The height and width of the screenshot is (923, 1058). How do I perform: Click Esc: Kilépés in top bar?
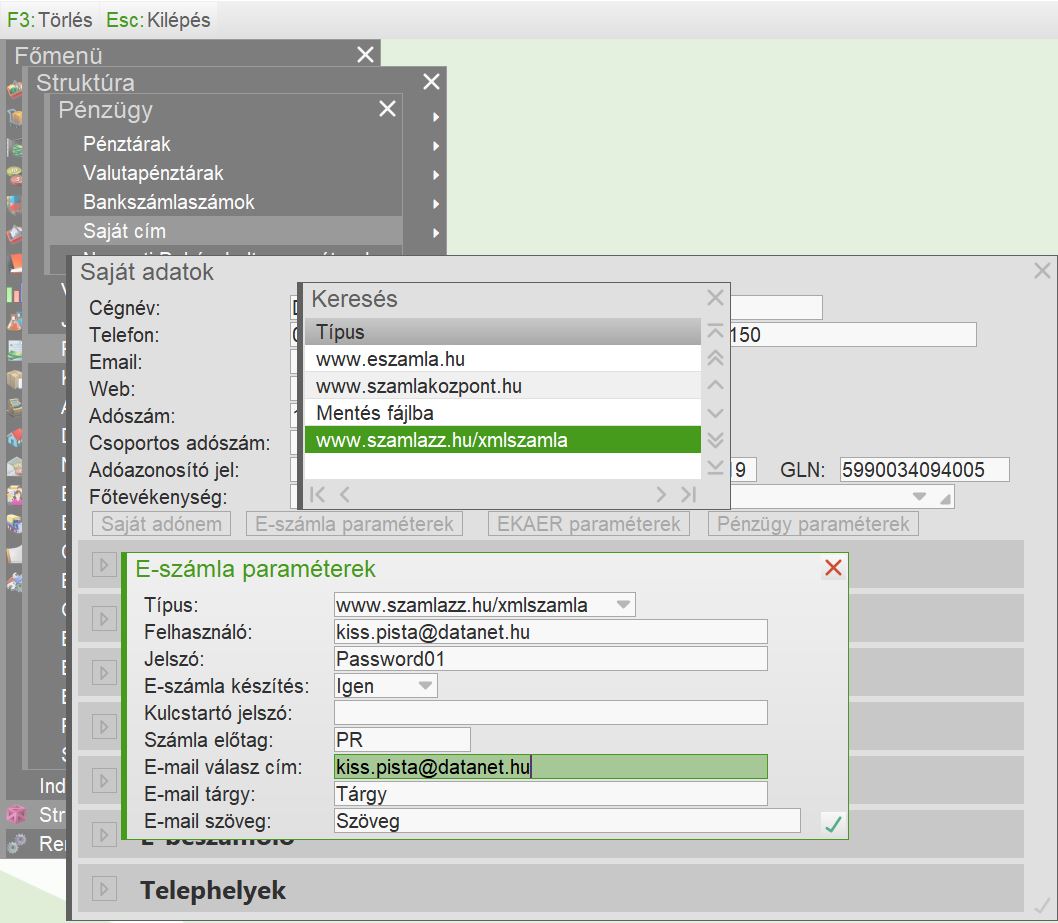point(159,20)
